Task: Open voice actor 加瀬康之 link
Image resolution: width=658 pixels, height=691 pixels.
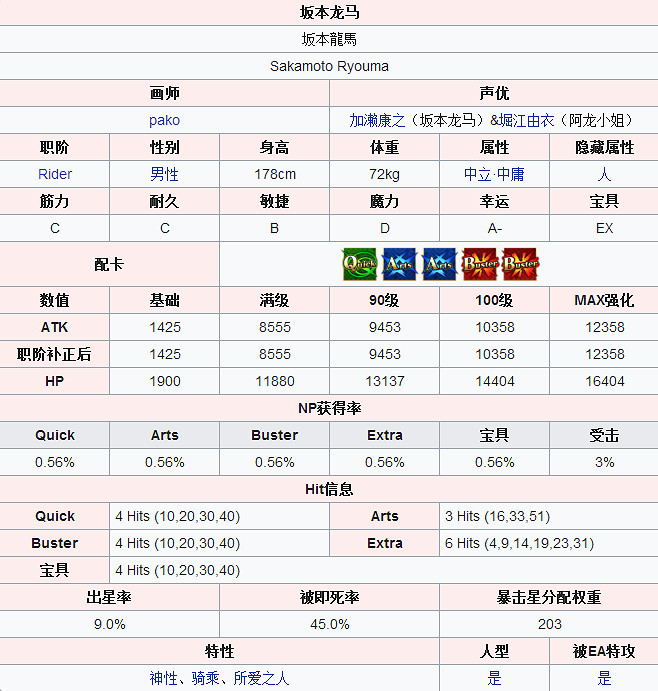Action: pyautogui.click(x=377, y=120)
